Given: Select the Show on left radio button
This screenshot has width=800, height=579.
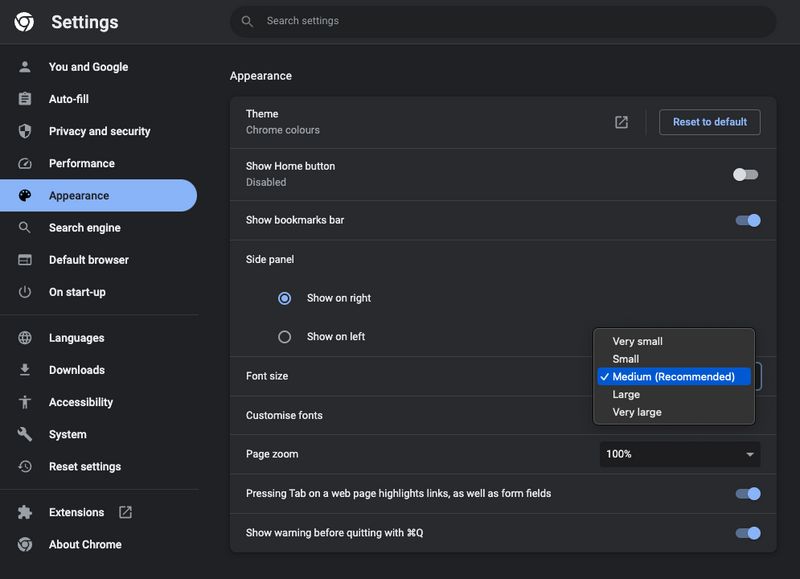Looking at the screenshot, I should (285, 337).
